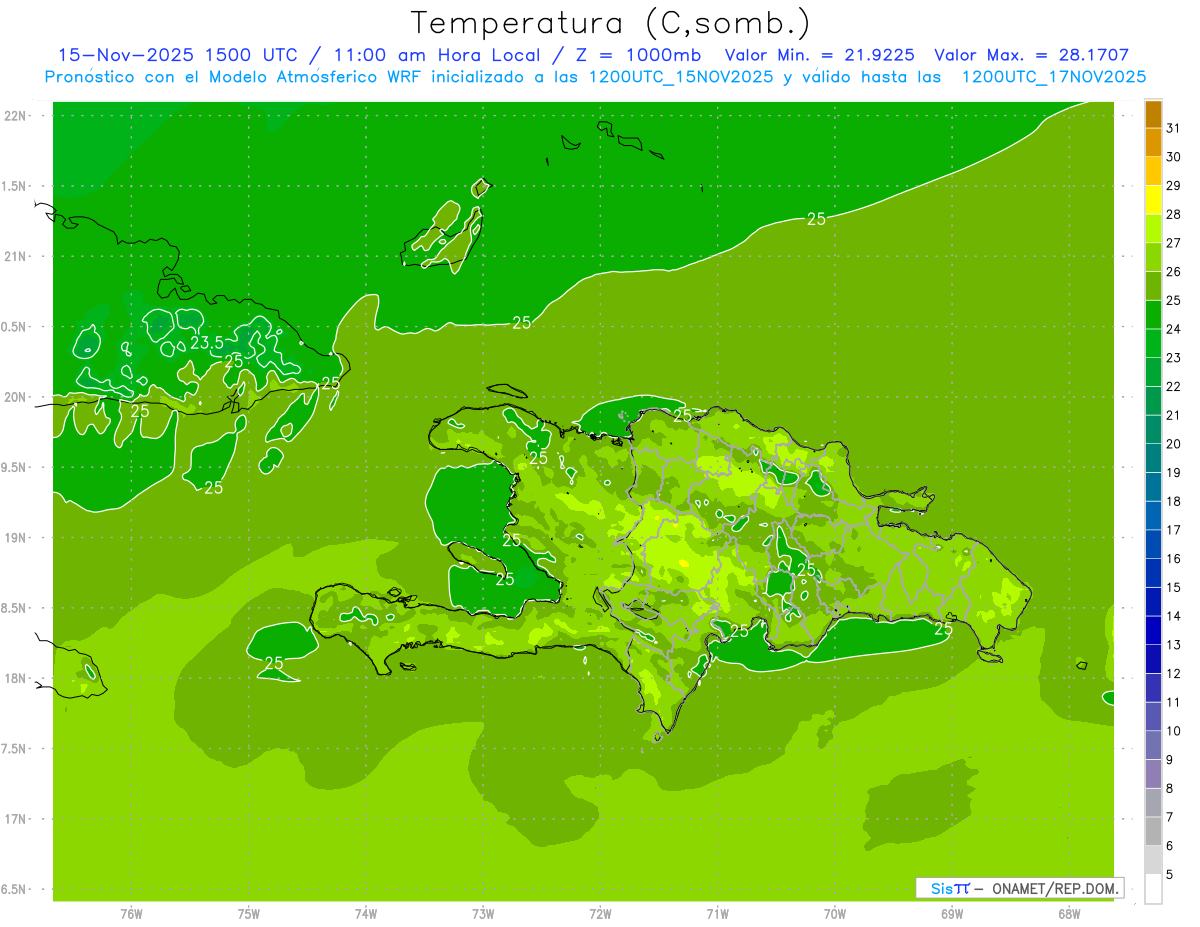This screenshot has height=927, width=1200.
Task: Click the 76W longitude axis label
Action: 131,913
